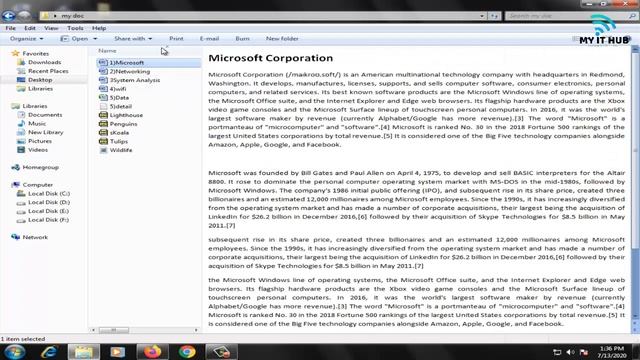The width and height of the screenshot is (640, 360).
Task: Open the Windows Start menu
Action: click(15, 351)
